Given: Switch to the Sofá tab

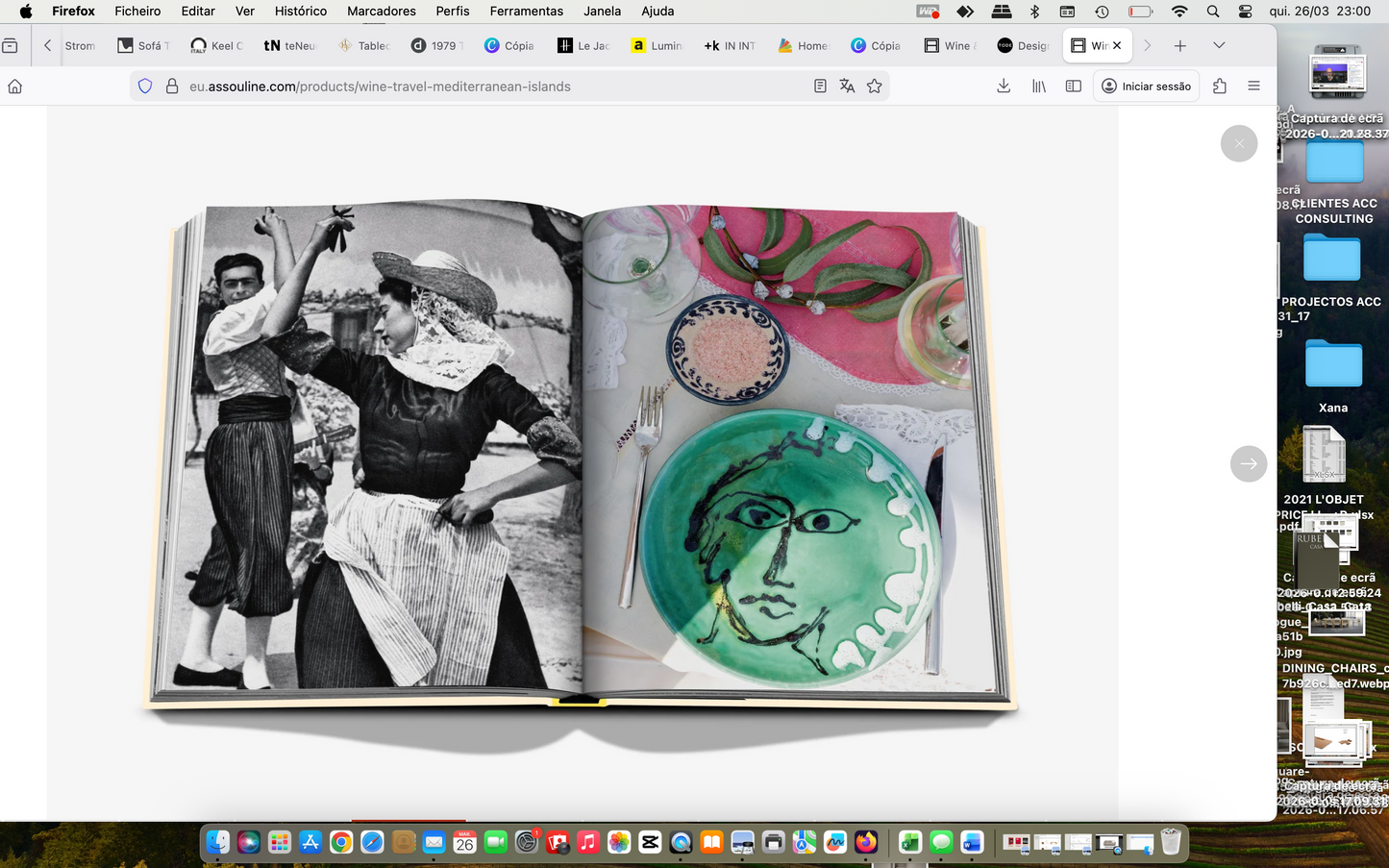Looking at the screenshot, I should [x=143, y=45].
